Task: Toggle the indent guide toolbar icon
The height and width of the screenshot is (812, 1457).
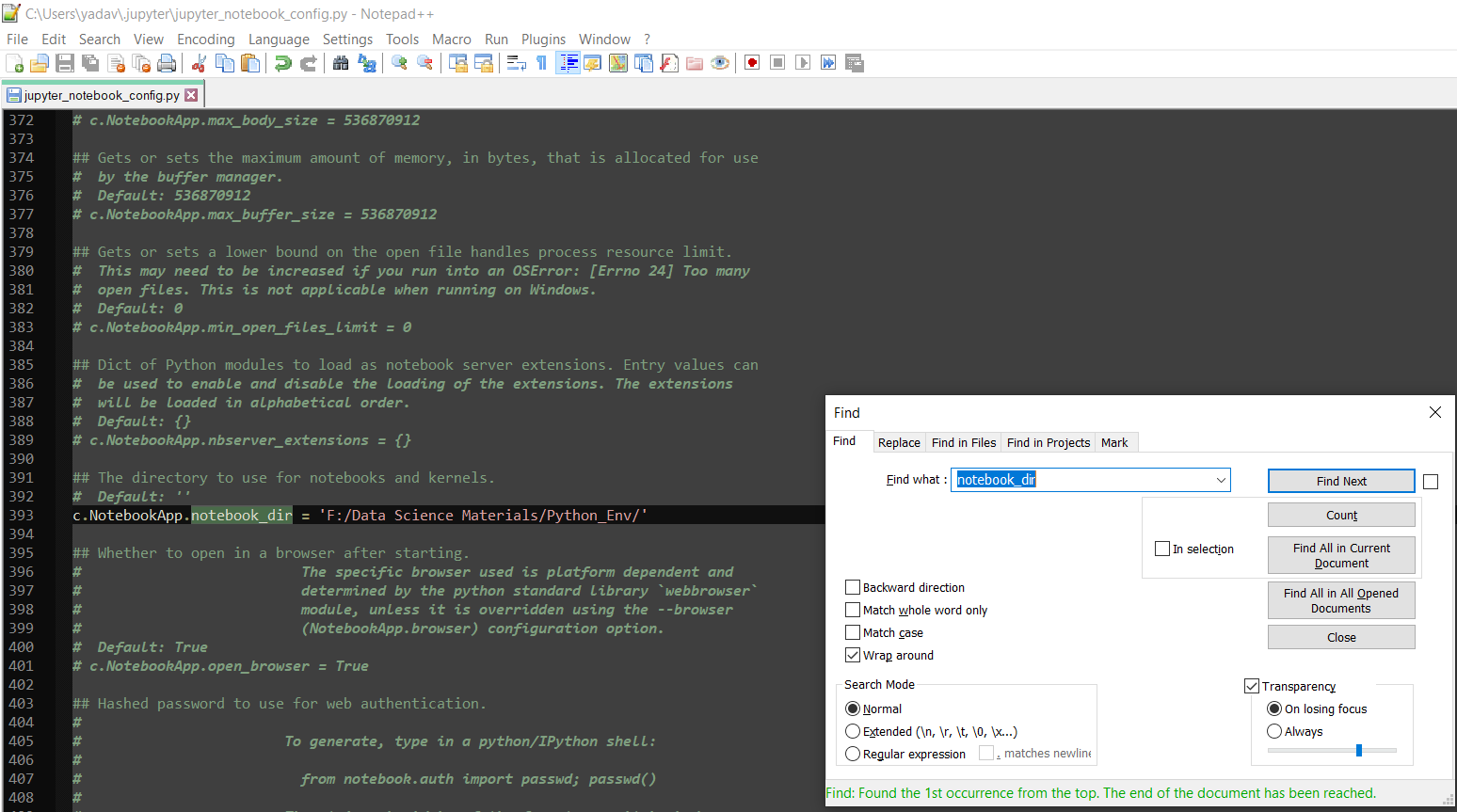Action: [568, 63]
